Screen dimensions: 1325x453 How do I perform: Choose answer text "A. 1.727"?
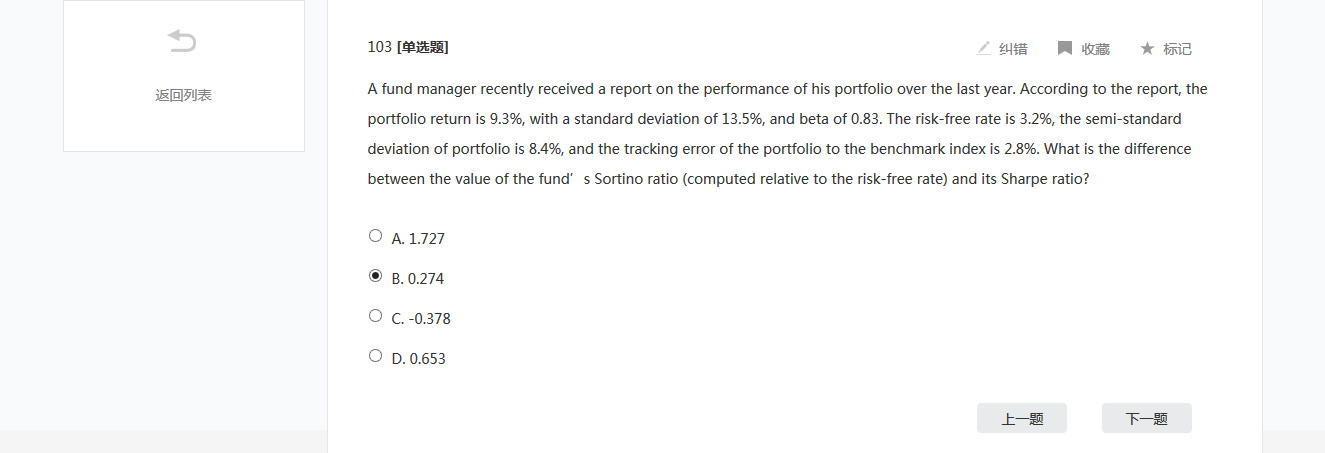pos(418,239)
